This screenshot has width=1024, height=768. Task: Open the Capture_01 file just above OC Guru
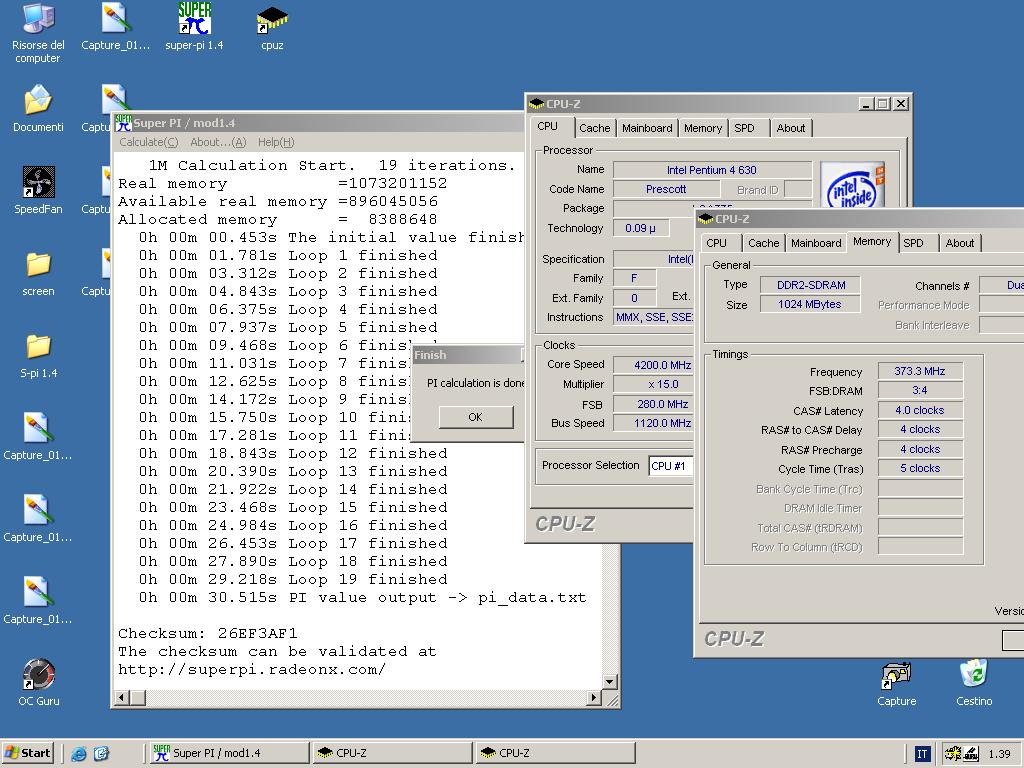(x=38, y=601)
